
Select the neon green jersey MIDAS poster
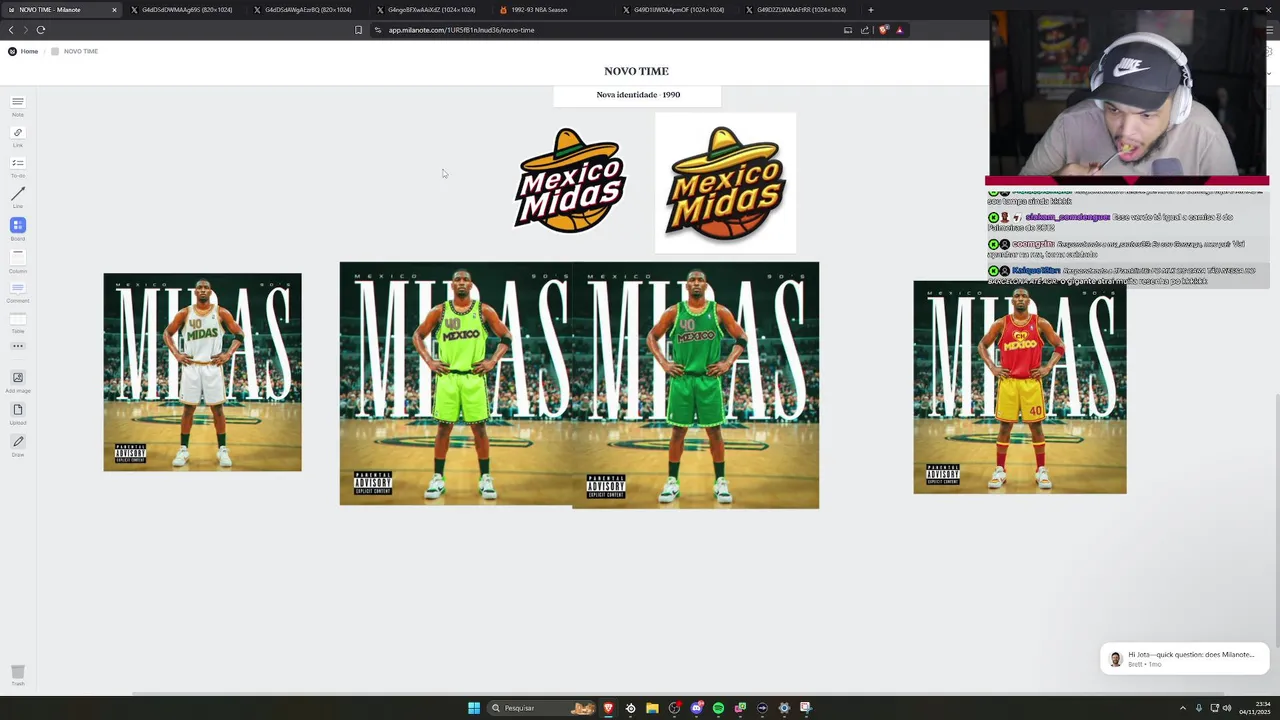click(x=456, y=384)
